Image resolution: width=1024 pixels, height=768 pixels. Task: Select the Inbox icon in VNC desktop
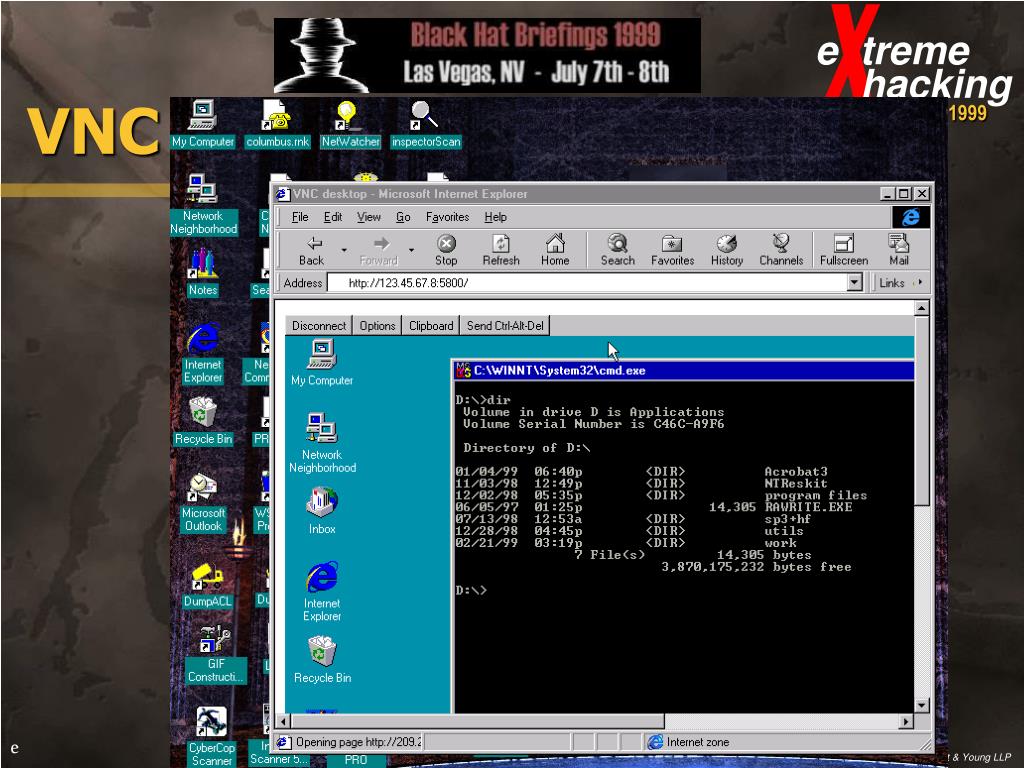click(322, 511)
